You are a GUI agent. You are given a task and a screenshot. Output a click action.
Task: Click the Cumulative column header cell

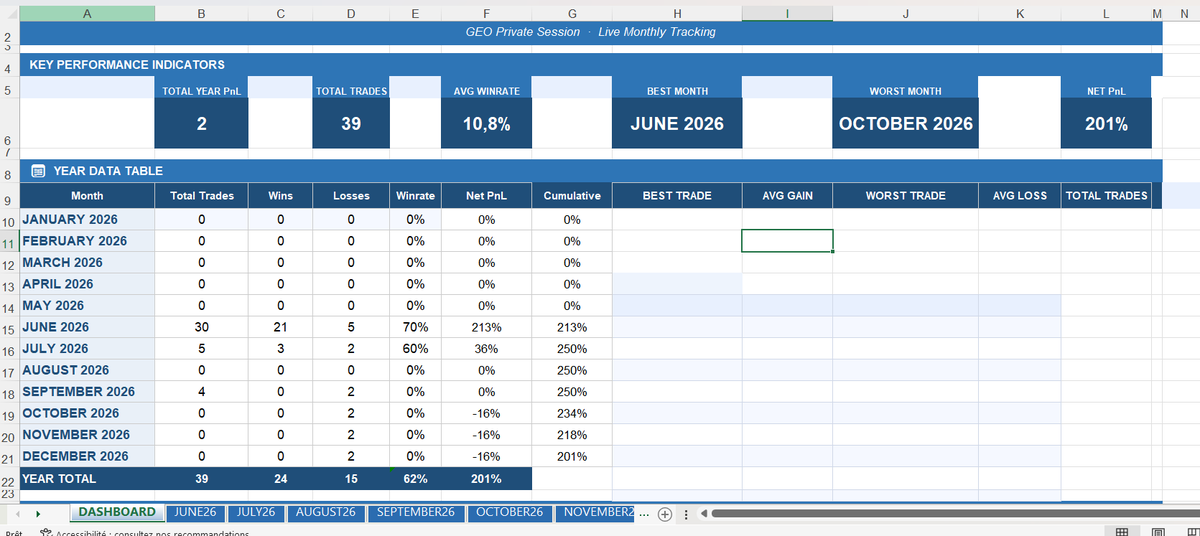coord(572,196)
